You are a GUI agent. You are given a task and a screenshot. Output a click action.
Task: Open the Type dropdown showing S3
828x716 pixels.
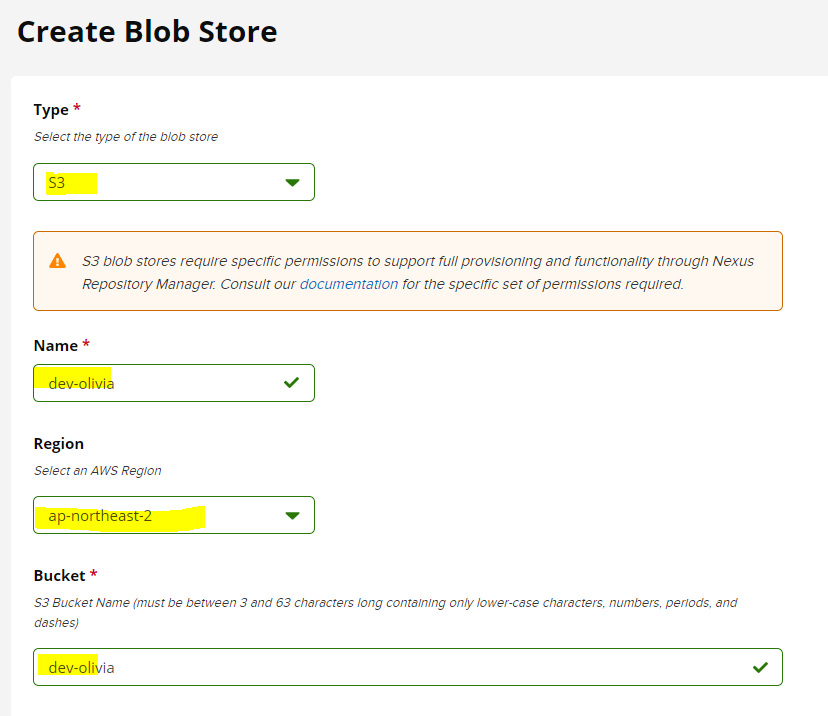[x=174, y=182]
